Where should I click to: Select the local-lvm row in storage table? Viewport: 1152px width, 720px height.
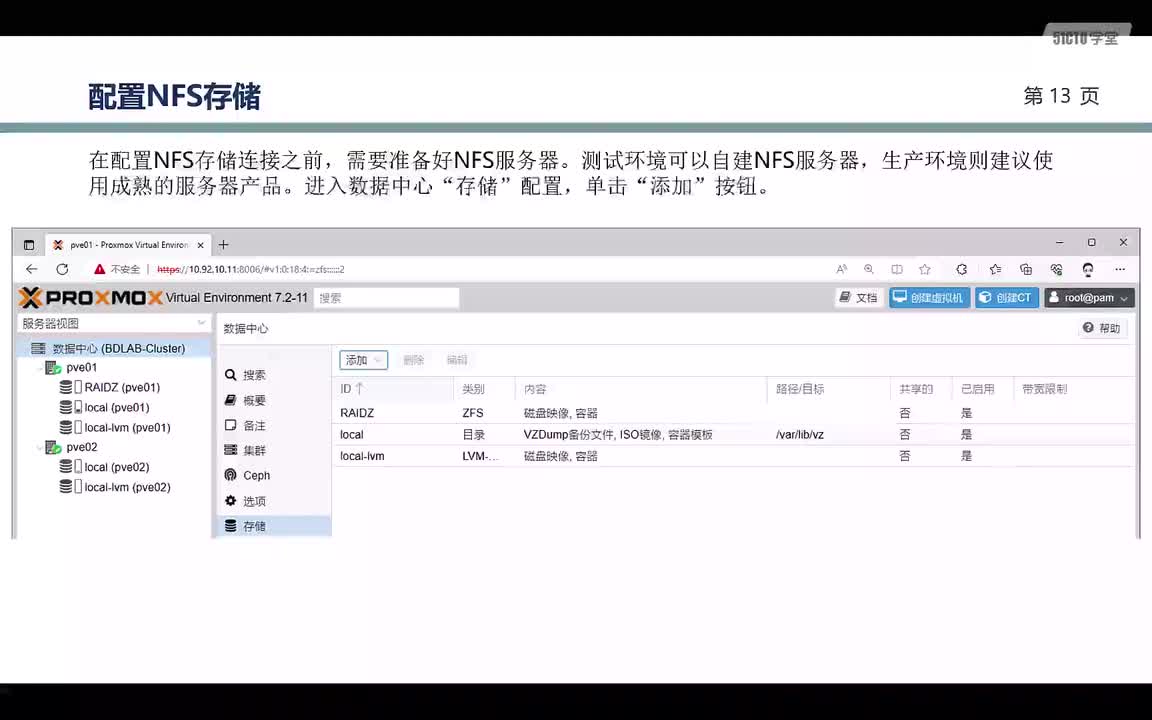(733, 456)
